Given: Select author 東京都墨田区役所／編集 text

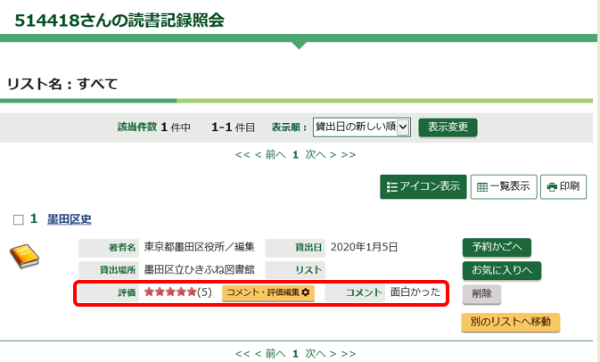Looking at the screenshot, I should pyautogui.click(x=199, y=247).
